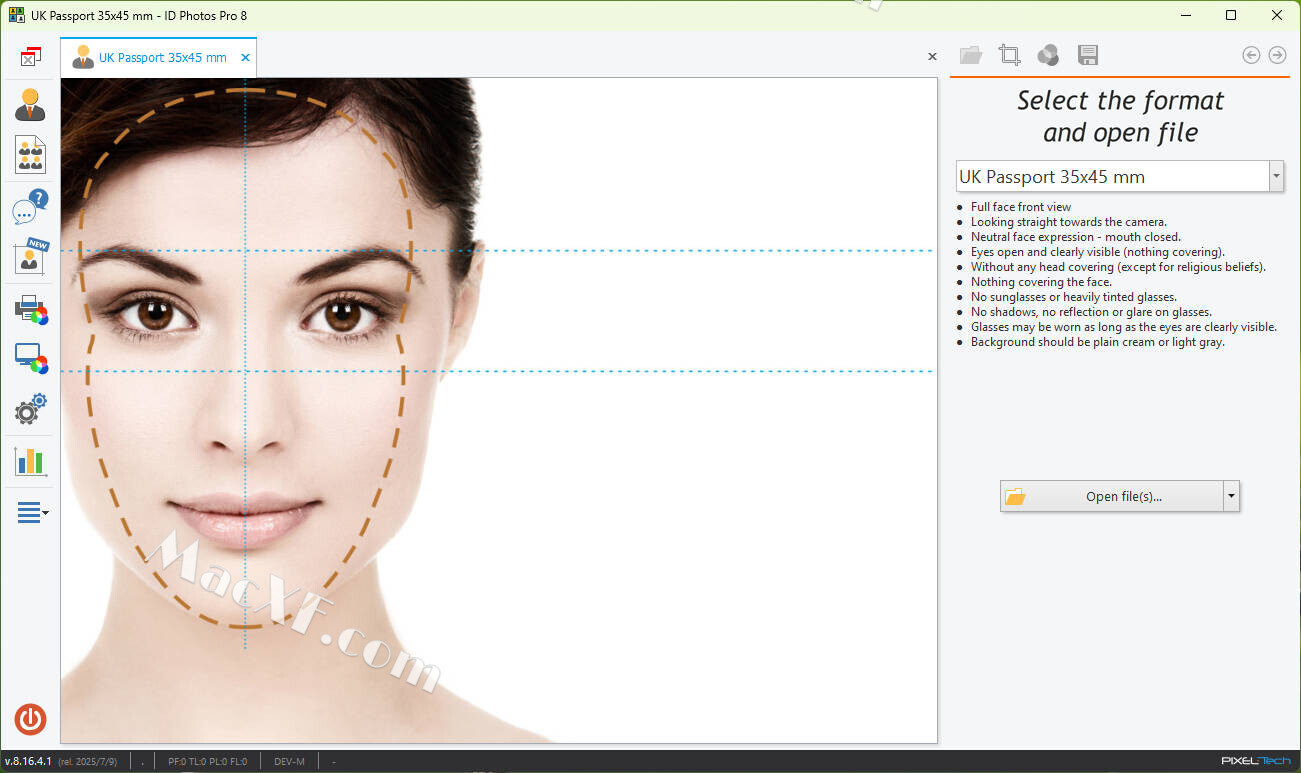
Task: Click the save floppy disk icon
Action: pos(1088,55)
